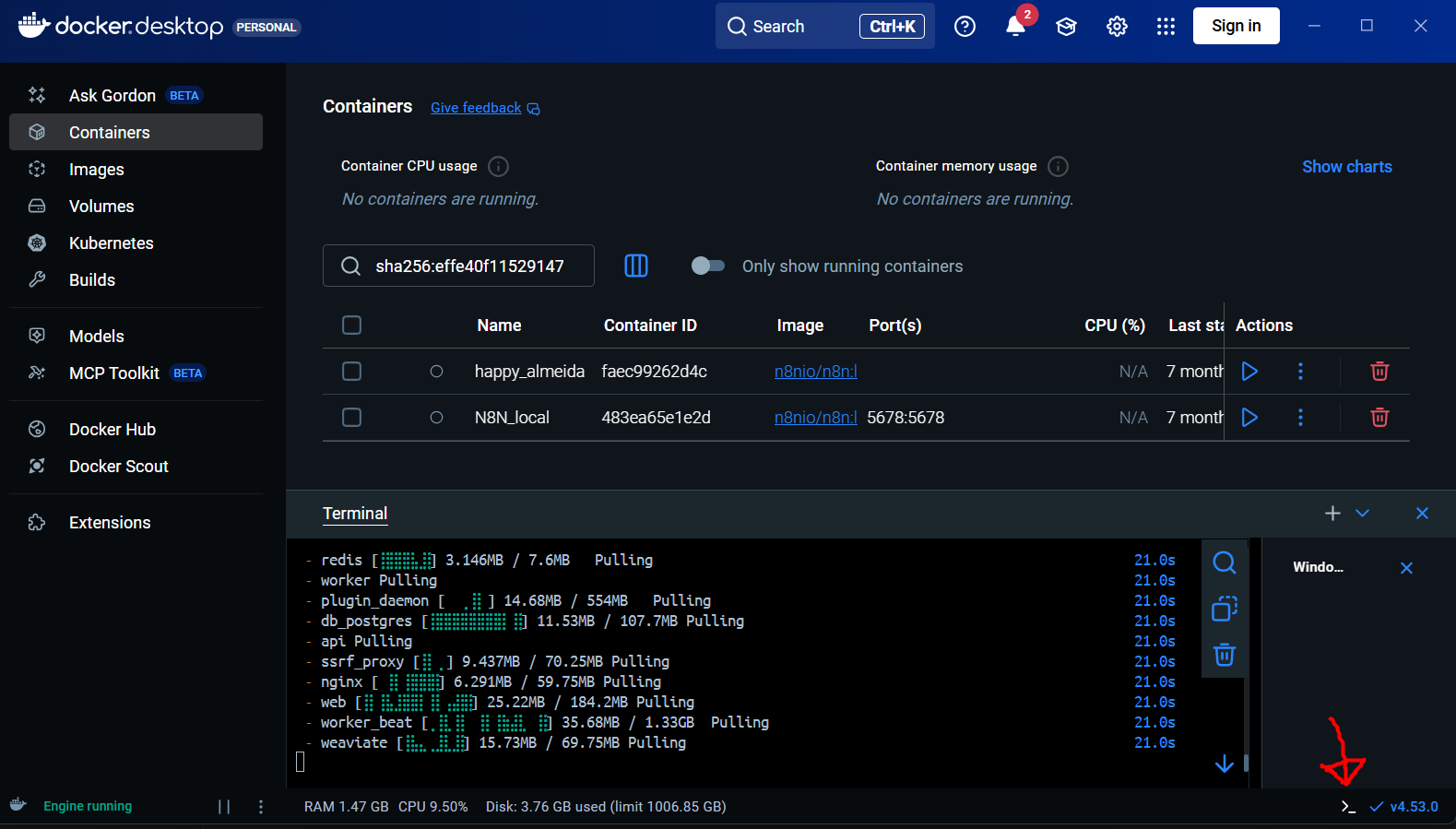Toggle Only show running containers switch
This screenshot has width=1456, height=829.
707,266
